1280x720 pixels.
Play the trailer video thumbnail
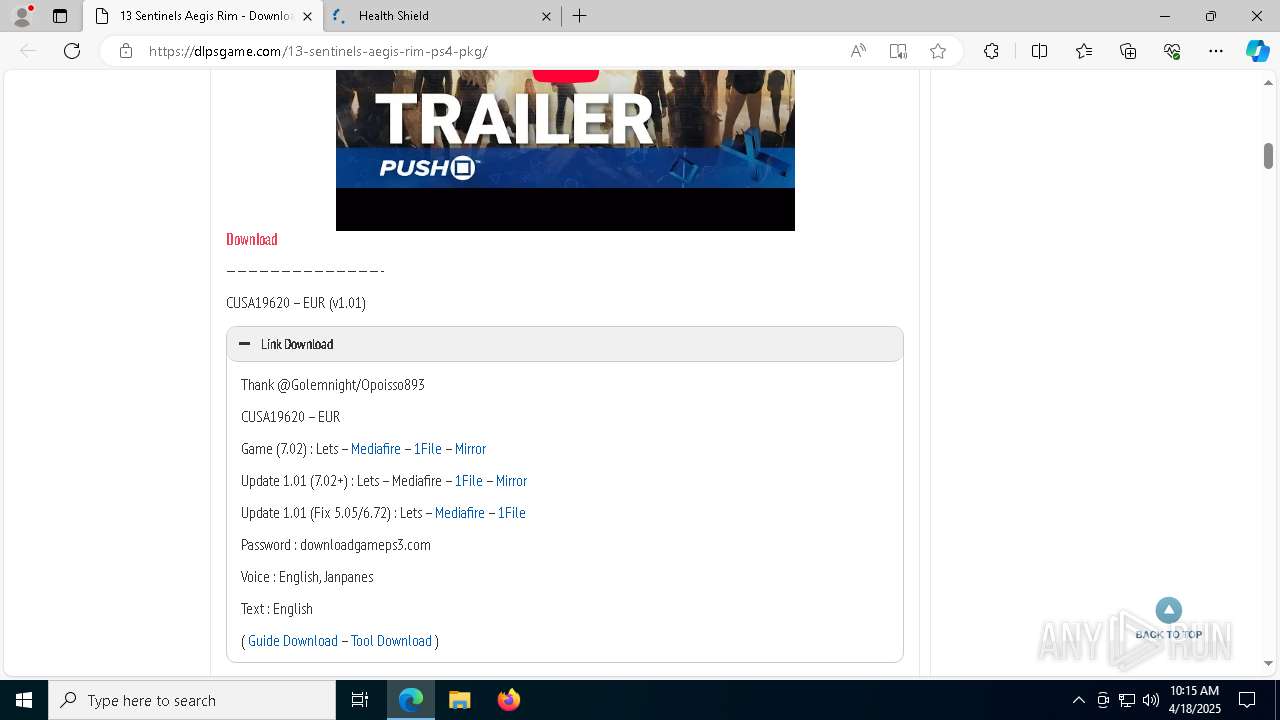tap(565, 150)
